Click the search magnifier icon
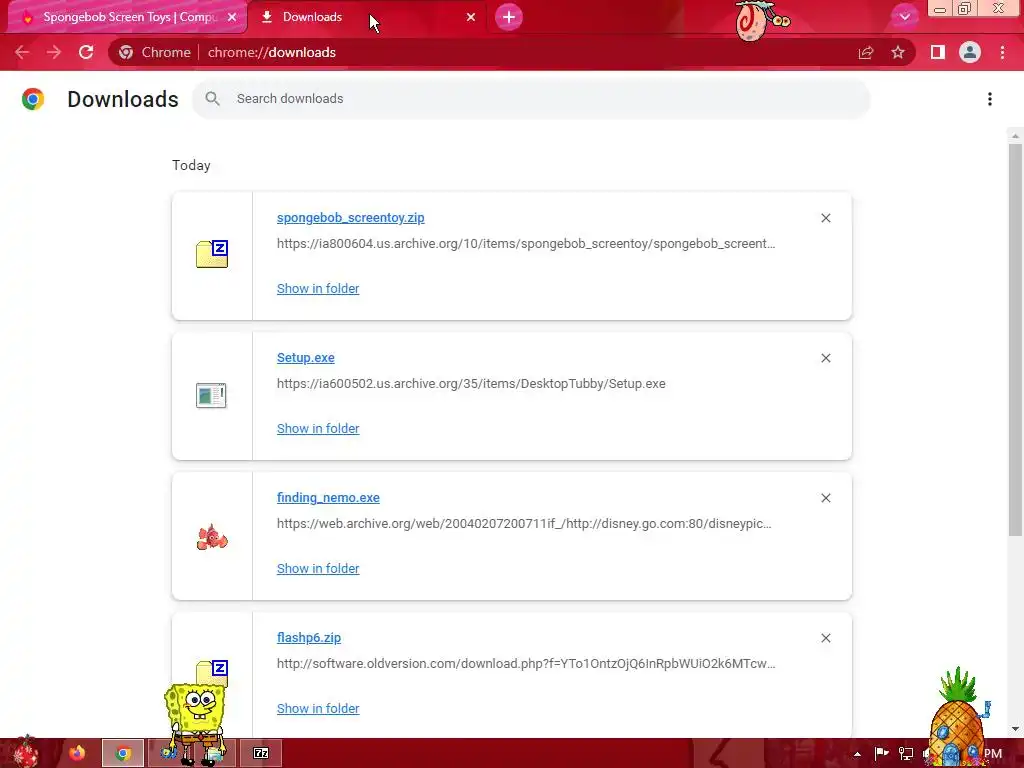This screenshot has width=1024, height=768. click(212, 99)
